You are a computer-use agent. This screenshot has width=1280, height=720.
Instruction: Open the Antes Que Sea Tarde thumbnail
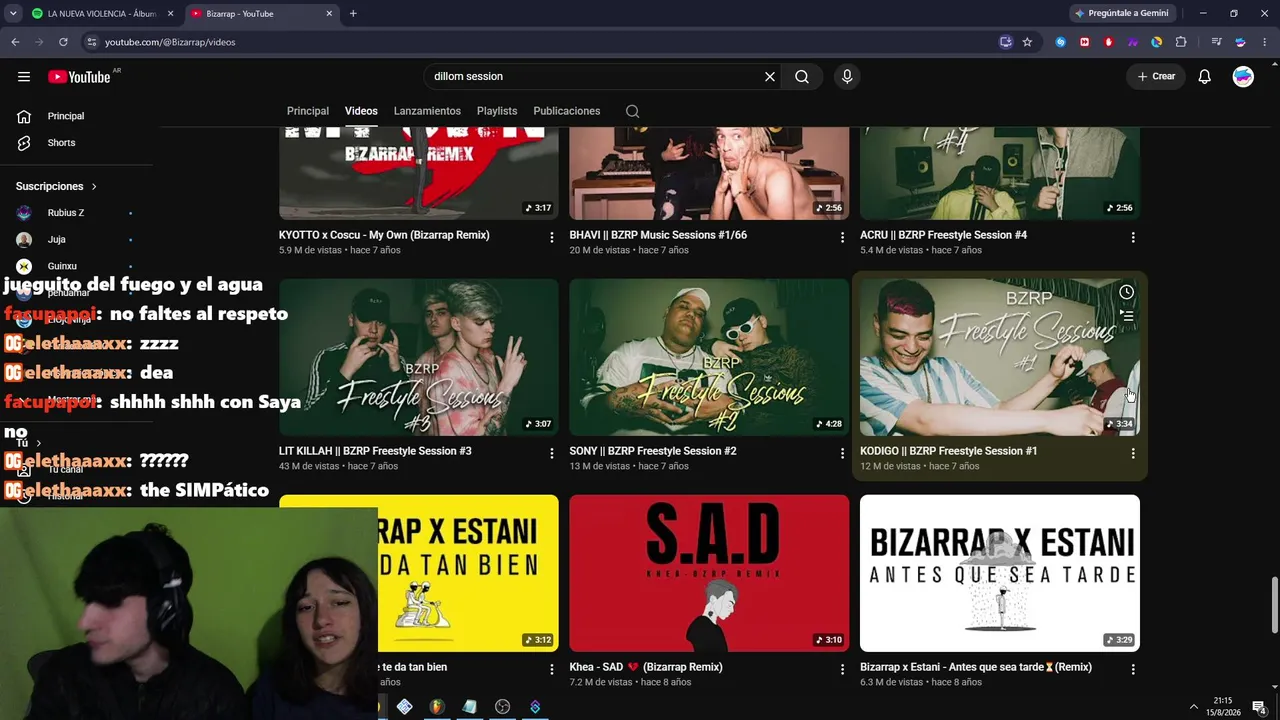[1000, 573]
